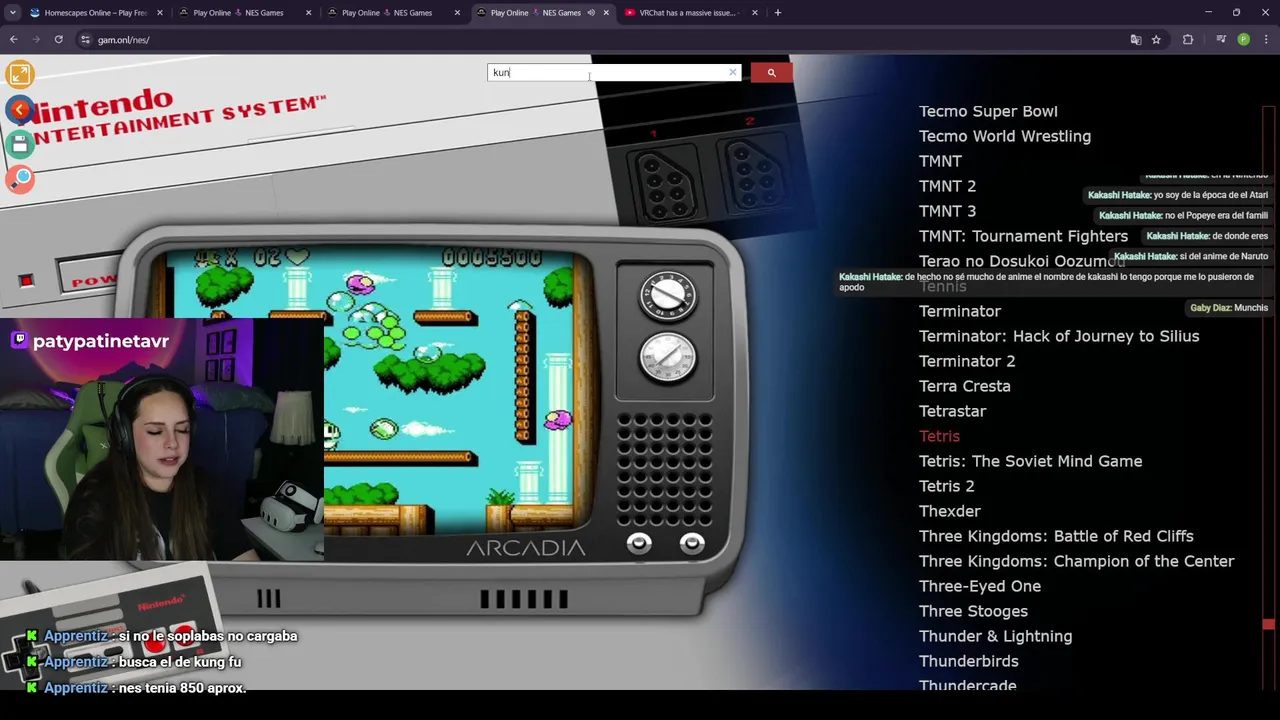Mute the audio indicator on active tab
The height and width of the screenshot is (720, 1280).
click(591, 13)
